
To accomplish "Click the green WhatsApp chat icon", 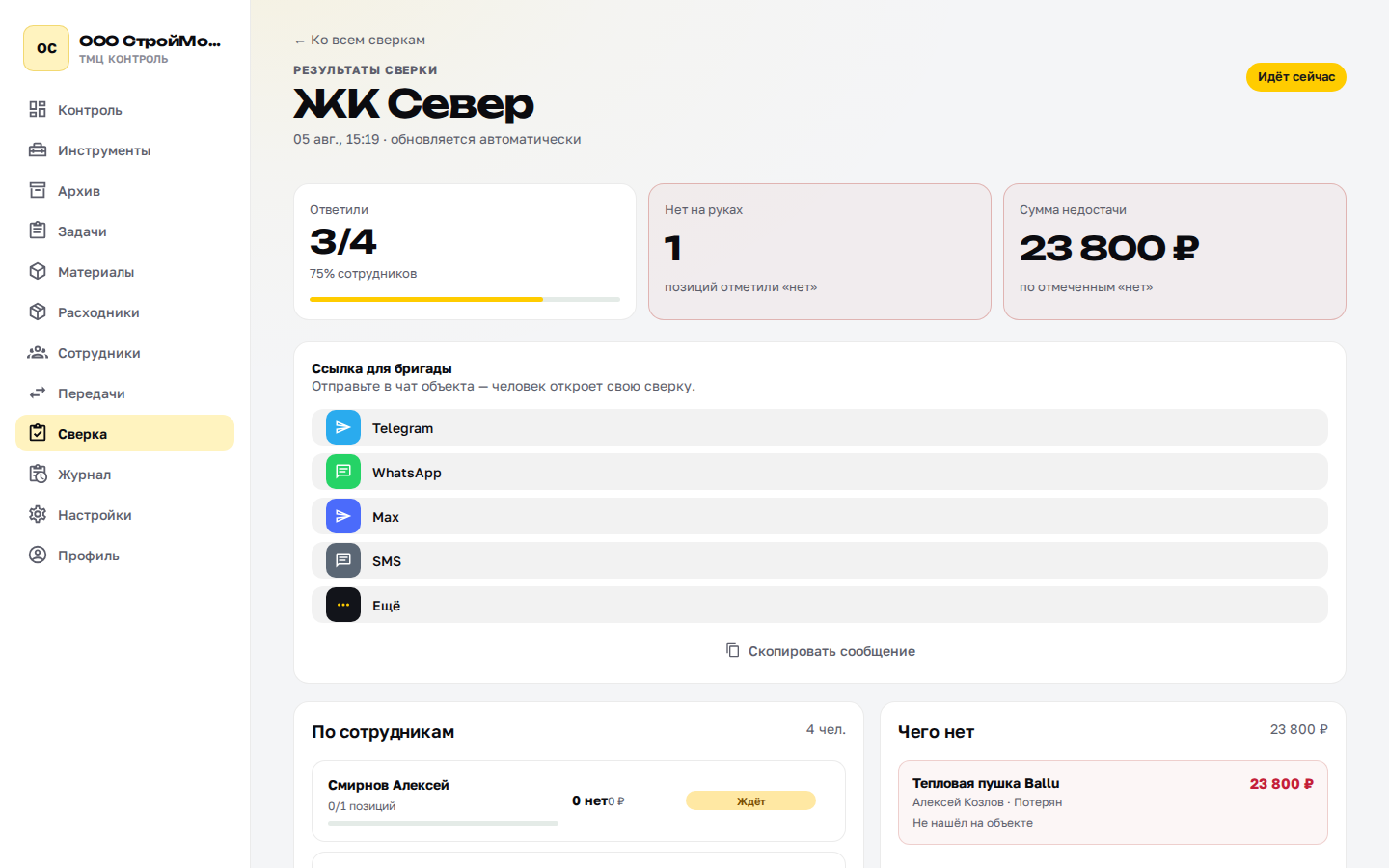I will 343,472.
